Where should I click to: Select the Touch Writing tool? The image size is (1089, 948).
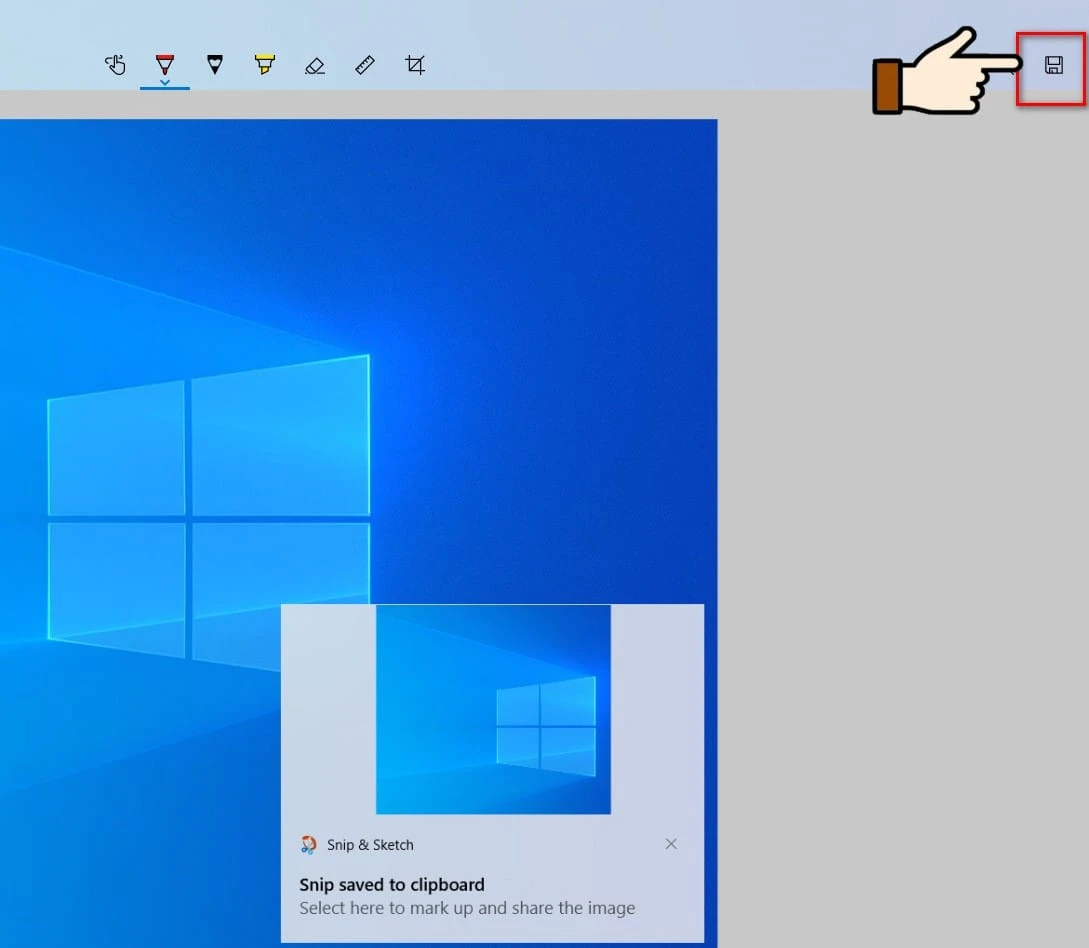tap(115, 65)
